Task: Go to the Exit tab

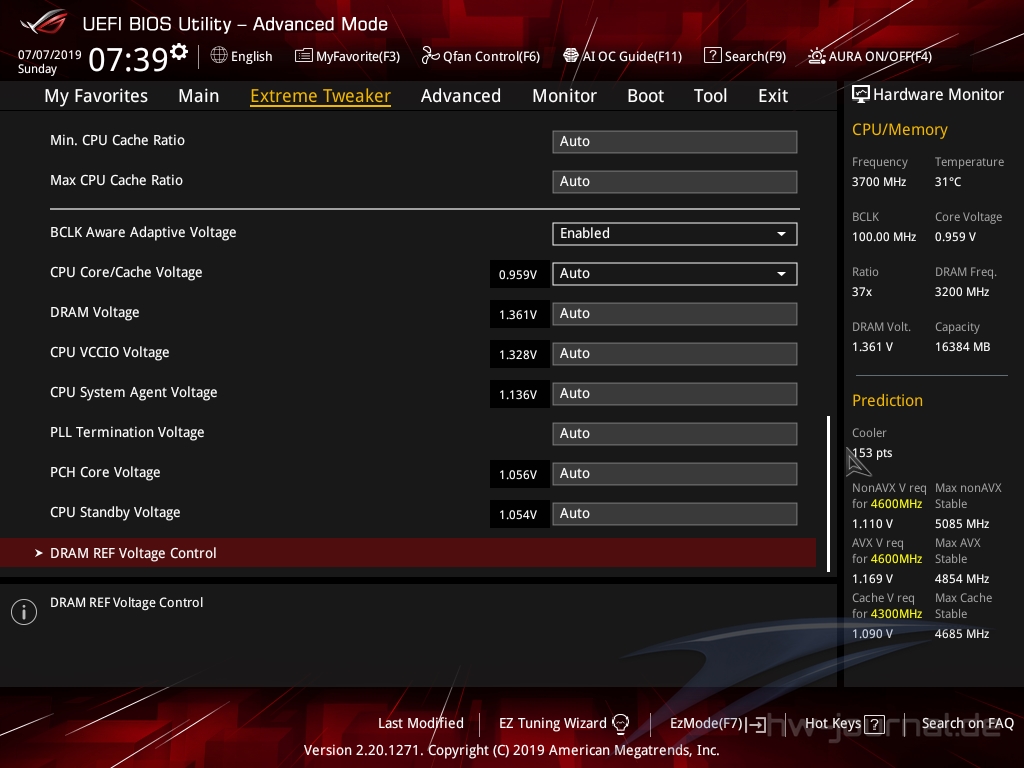Action: click(x=773, y=95)
